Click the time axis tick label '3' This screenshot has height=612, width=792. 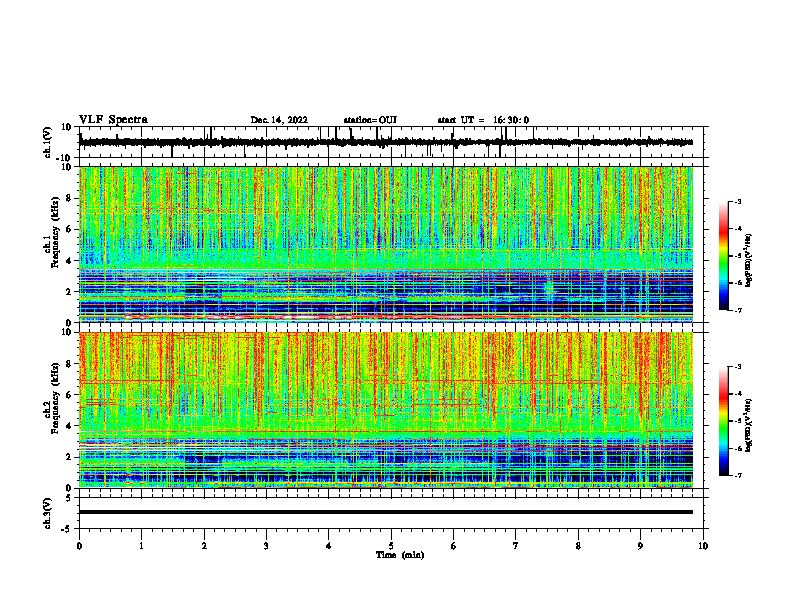tap(266, 546)
